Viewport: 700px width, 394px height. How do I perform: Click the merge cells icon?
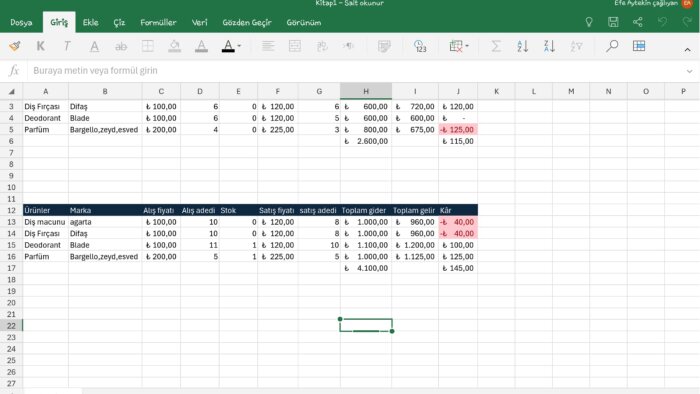tap(295, 46)
